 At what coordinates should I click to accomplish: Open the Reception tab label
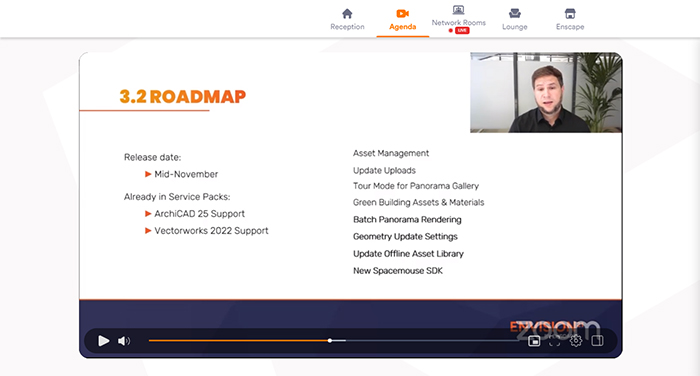tap(347, 27)
